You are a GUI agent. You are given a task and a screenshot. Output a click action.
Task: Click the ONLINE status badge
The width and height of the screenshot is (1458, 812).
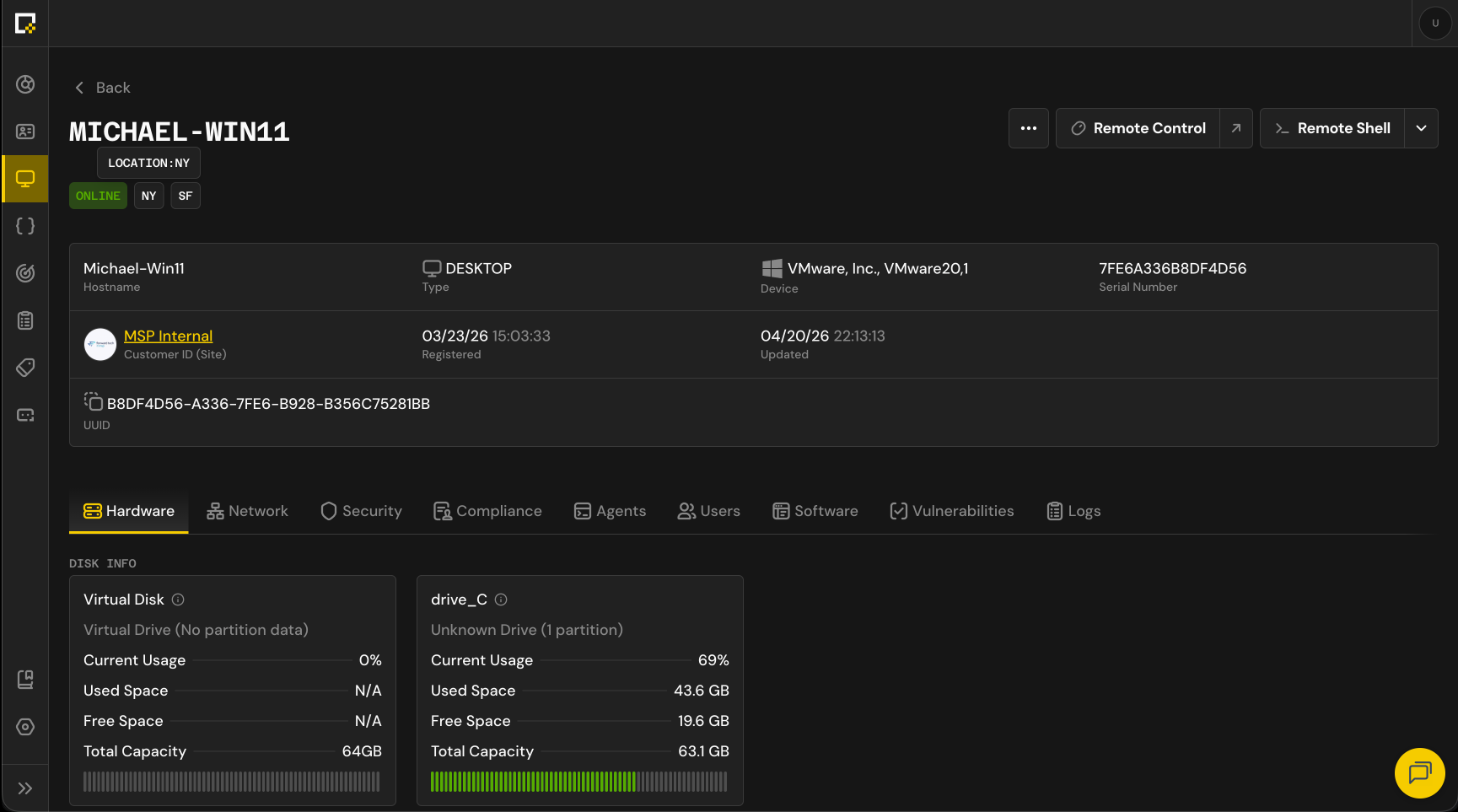pyautogui.click(x=98, y=196)
